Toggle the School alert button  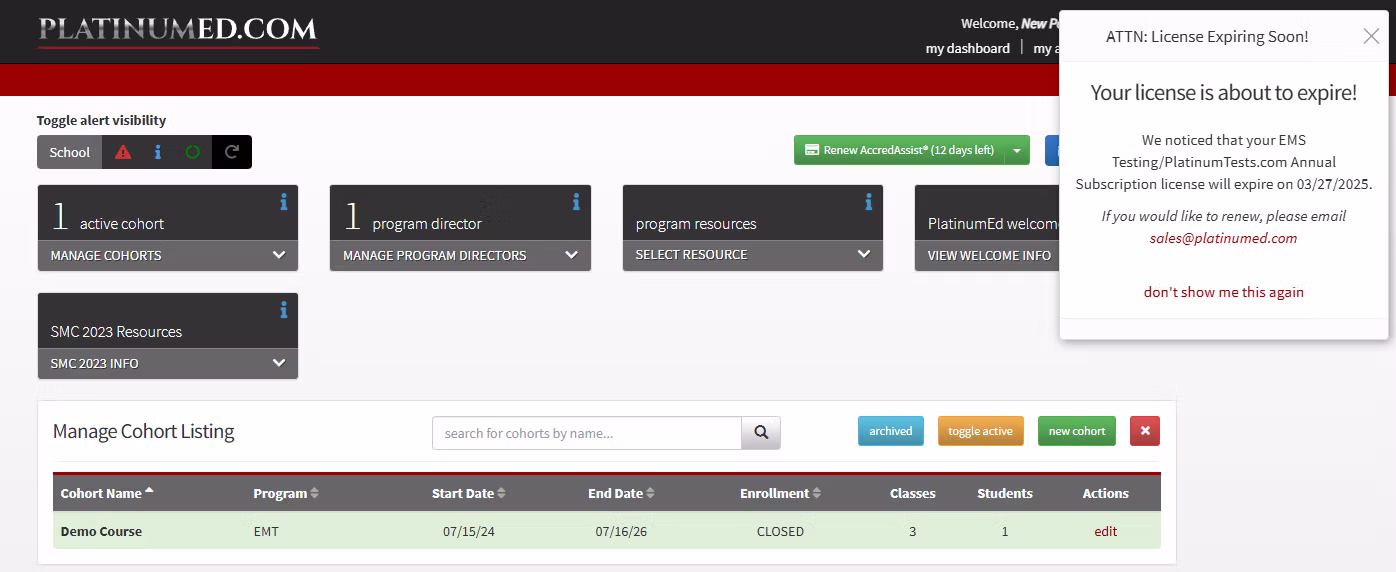pyautogui.click(x=70, y=152)
